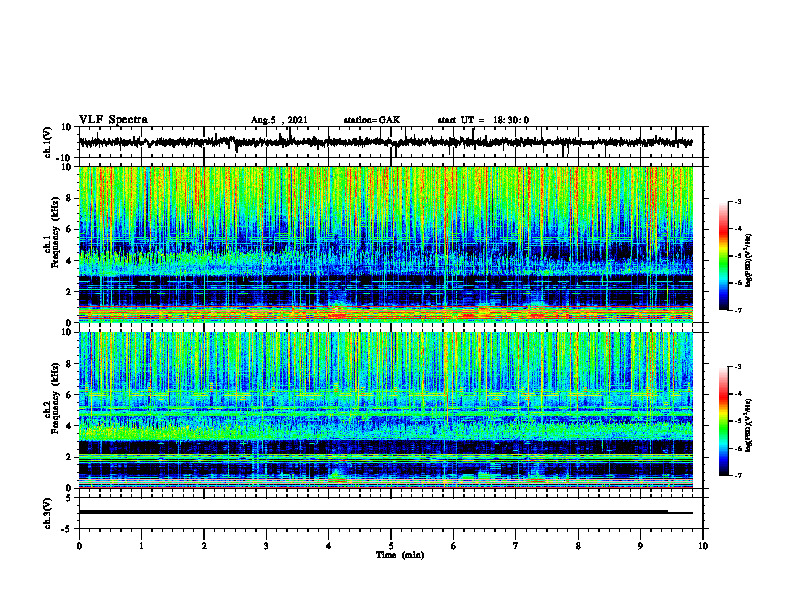This screenshot has width=792, height=612.
Task: Click the '4' kHz tick on ch.1 spectrogram
Action: click(69, 261)
